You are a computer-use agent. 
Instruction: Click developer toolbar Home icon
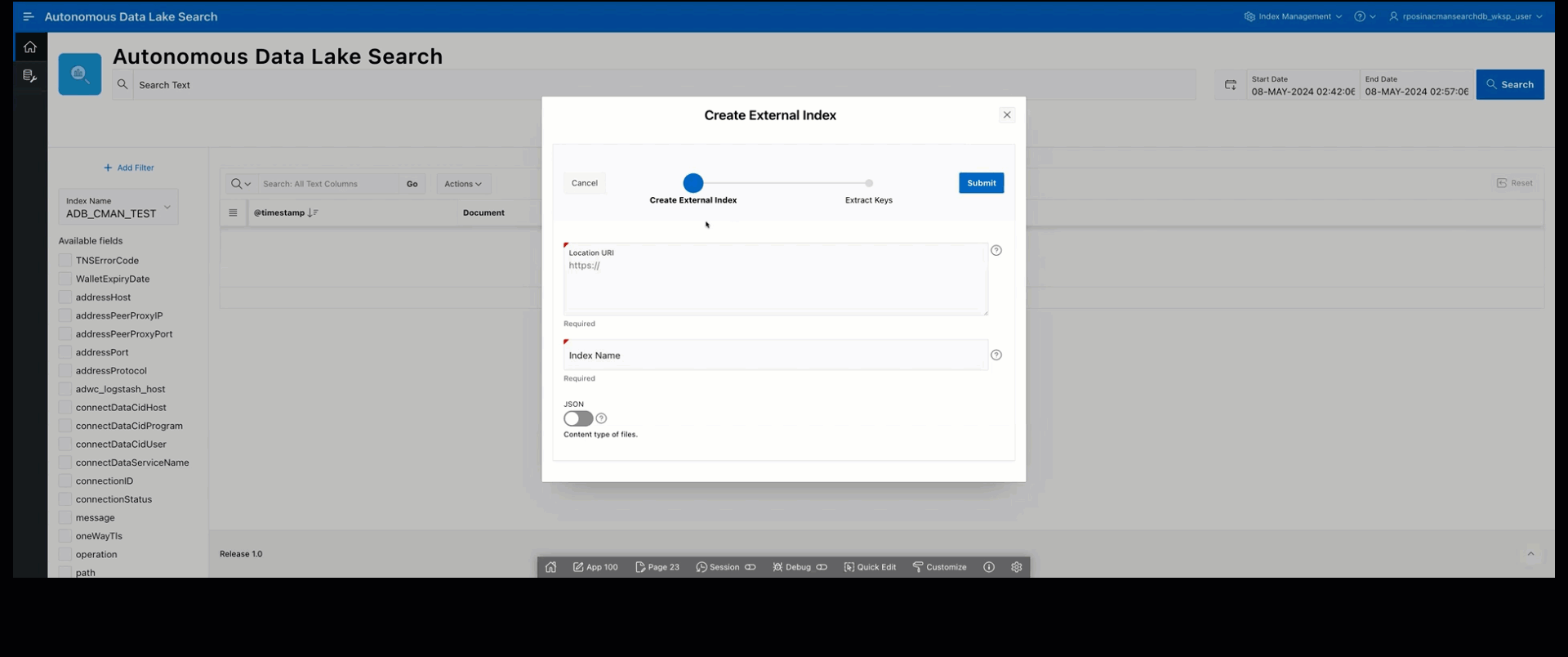(x=551, y=567)
